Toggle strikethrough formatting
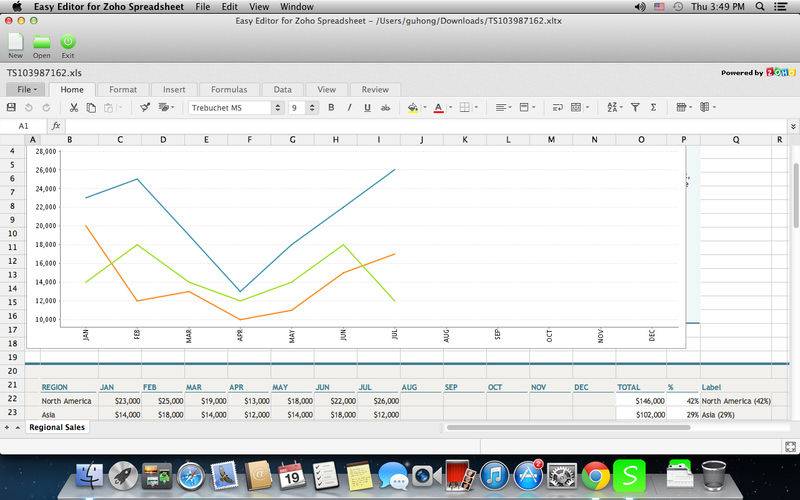 tap(385, 107)
